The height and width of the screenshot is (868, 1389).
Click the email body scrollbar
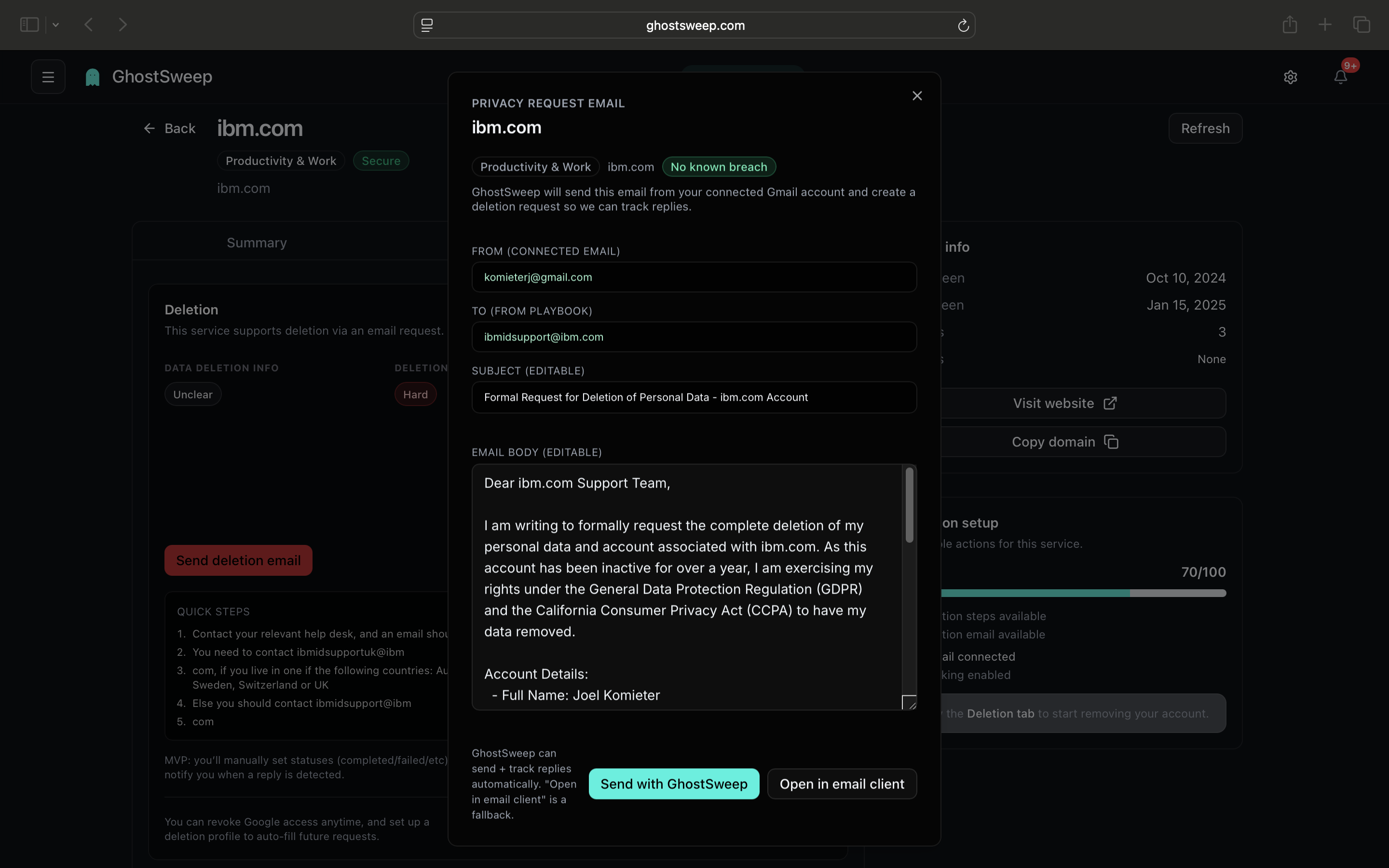click(909, 505)
